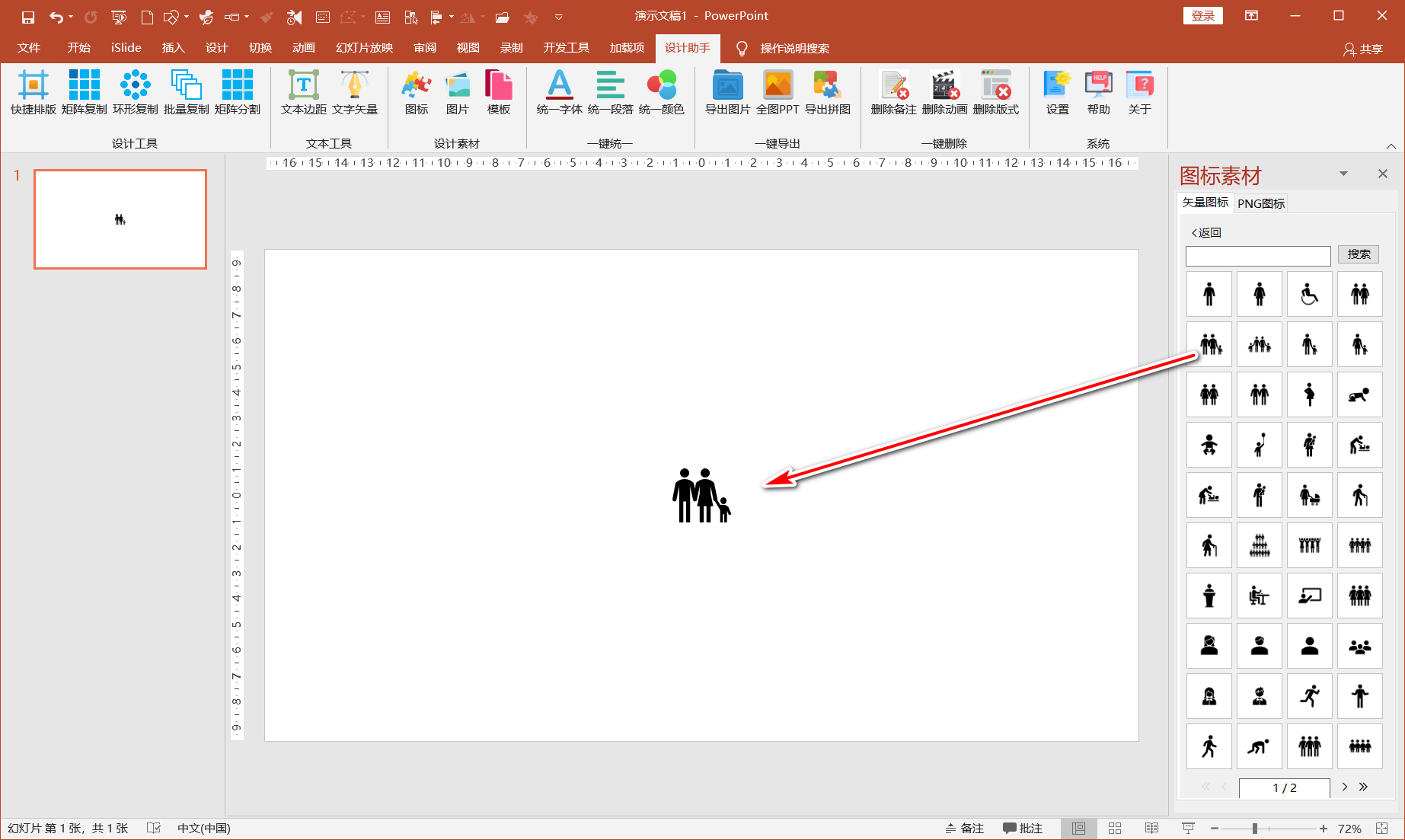The width and height of the screenshot is (1405, 840).
Task: Insert the crawling baby icon
Action: coord(1360,394)
